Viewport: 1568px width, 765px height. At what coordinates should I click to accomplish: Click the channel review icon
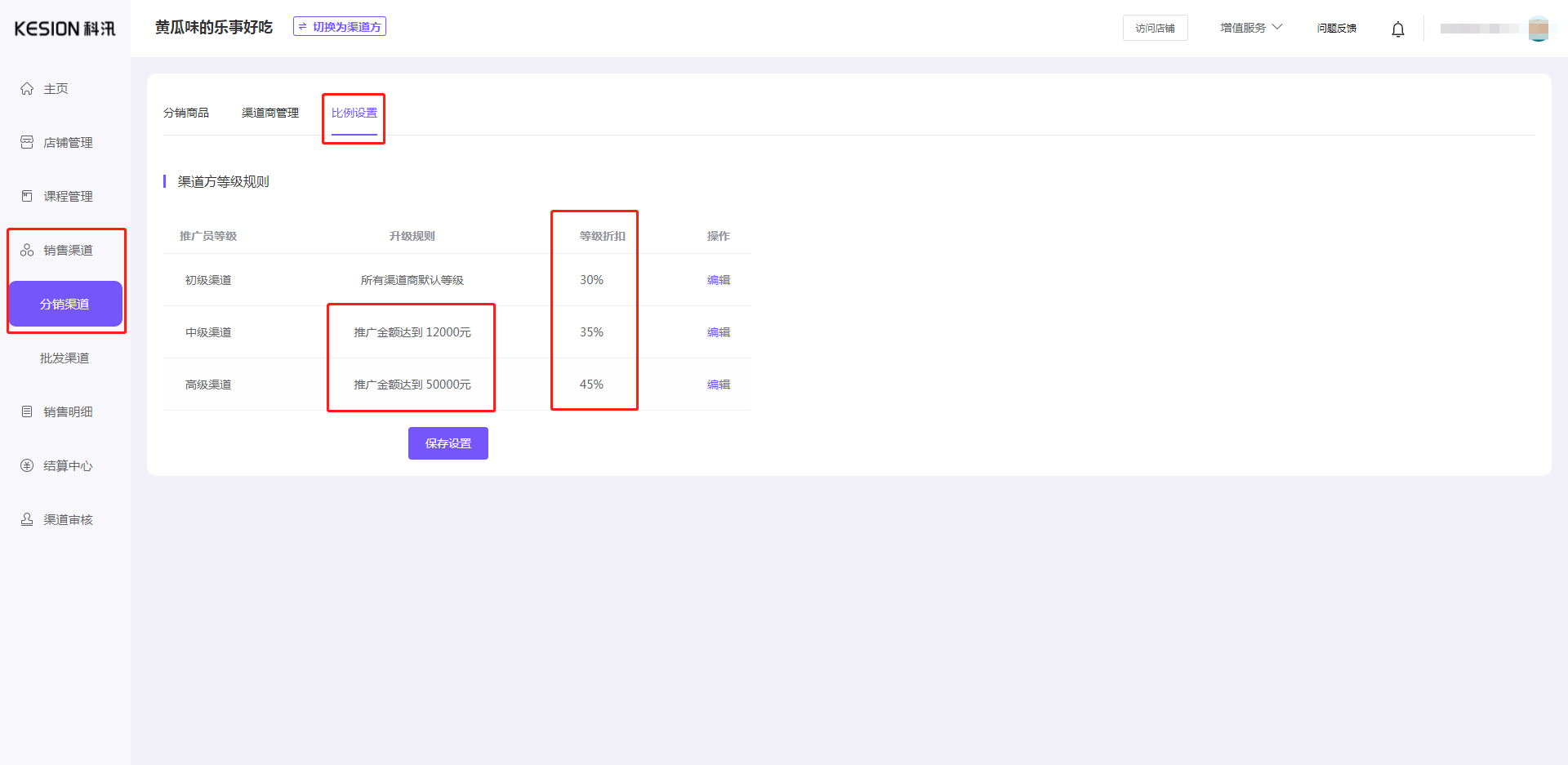pyautogui.click(x=27, y=519)
